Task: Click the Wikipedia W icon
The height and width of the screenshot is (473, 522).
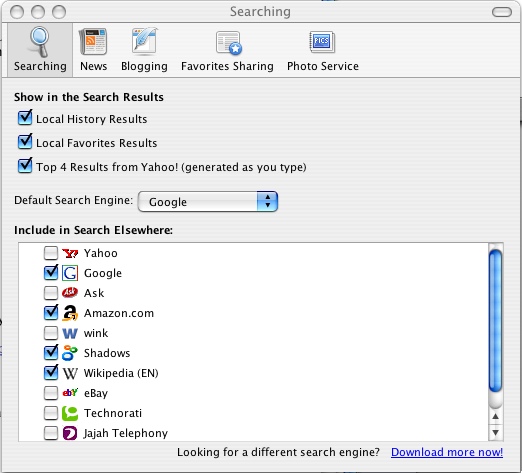Action: [x=70, y=373]
